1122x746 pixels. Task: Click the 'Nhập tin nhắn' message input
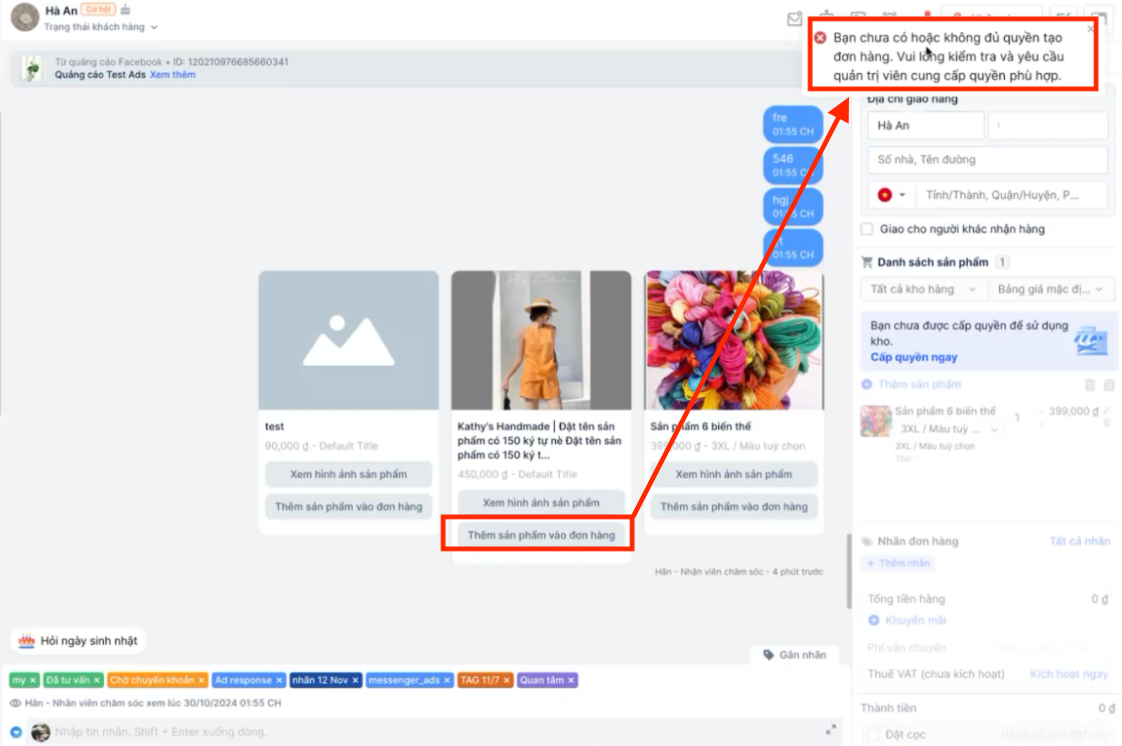[x=436, y=732]
